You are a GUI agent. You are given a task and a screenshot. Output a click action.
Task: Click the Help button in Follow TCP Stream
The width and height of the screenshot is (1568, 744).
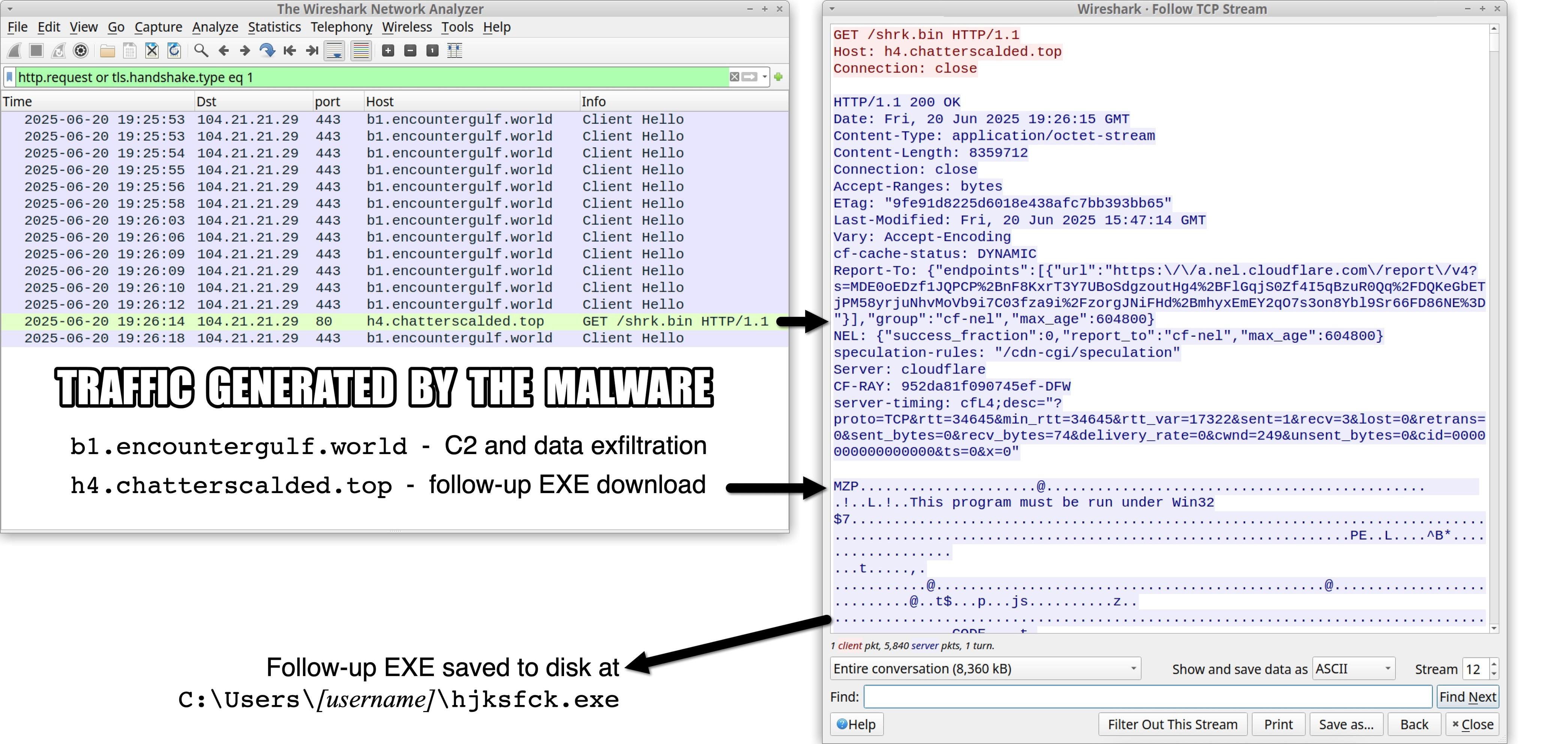(x=857, y=724)
